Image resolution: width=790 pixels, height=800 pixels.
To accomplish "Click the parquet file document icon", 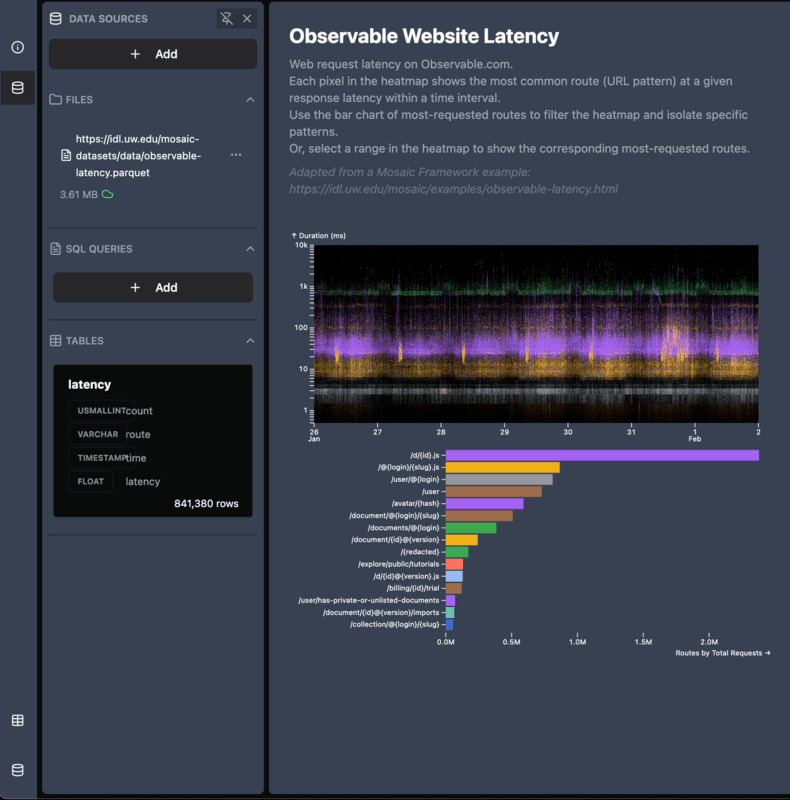I will pos(66,155).
